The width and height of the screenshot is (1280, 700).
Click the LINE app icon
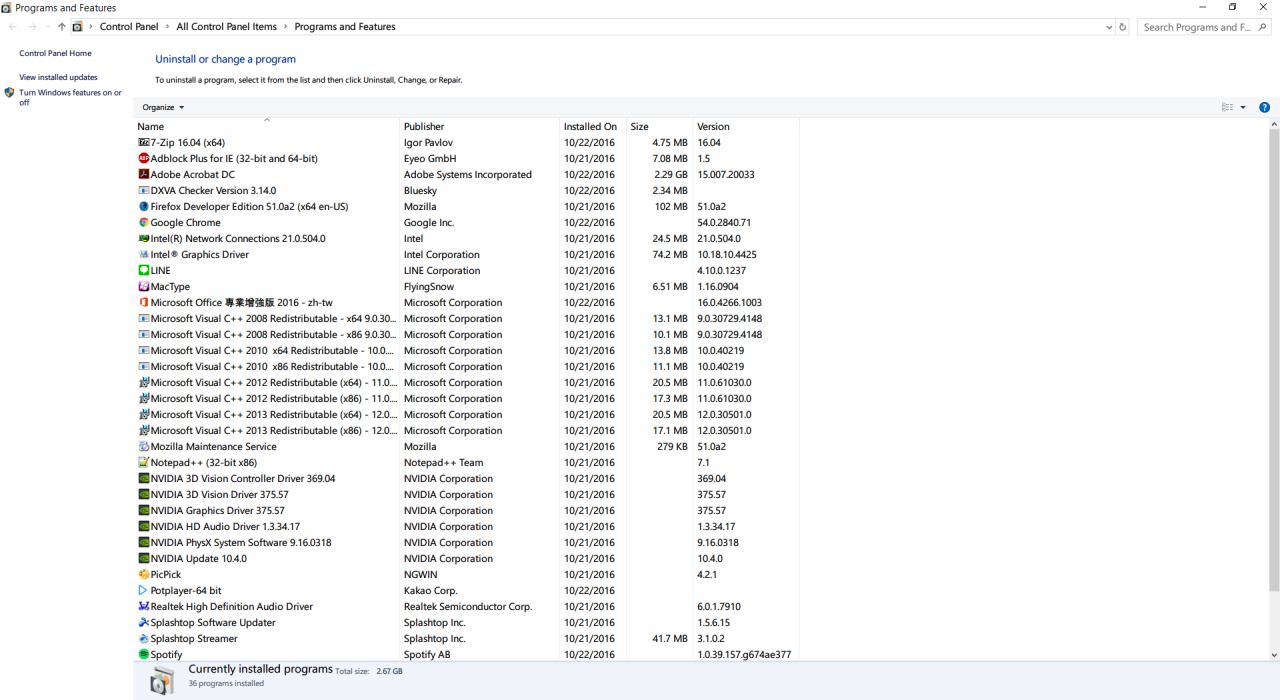click(143, 271)
